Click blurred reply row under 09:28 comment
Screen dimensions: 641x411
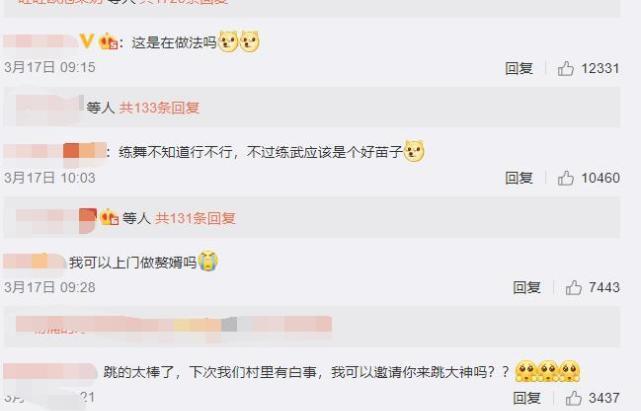pyautogui.click(x=312, y=326)
